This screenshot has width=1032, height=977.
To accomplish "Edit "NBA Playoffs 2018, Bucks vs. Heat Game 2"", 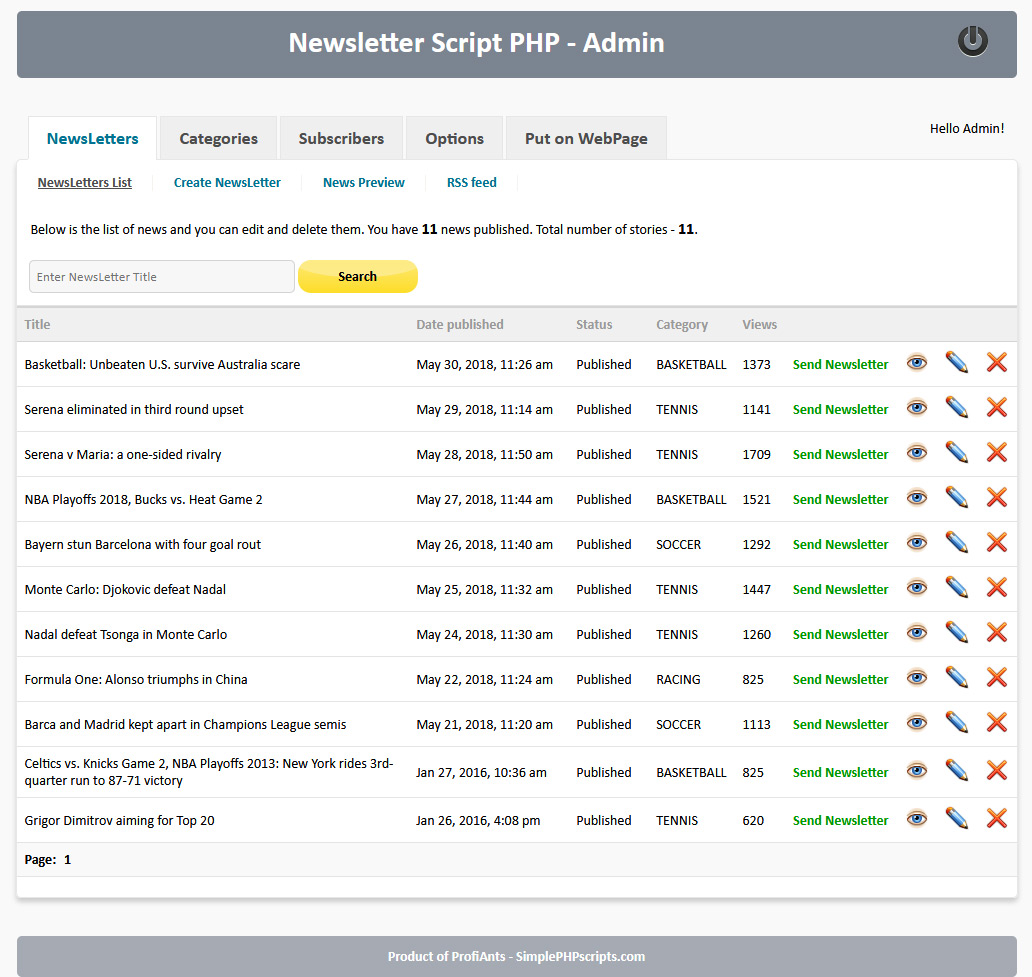I will pos(956,497).
